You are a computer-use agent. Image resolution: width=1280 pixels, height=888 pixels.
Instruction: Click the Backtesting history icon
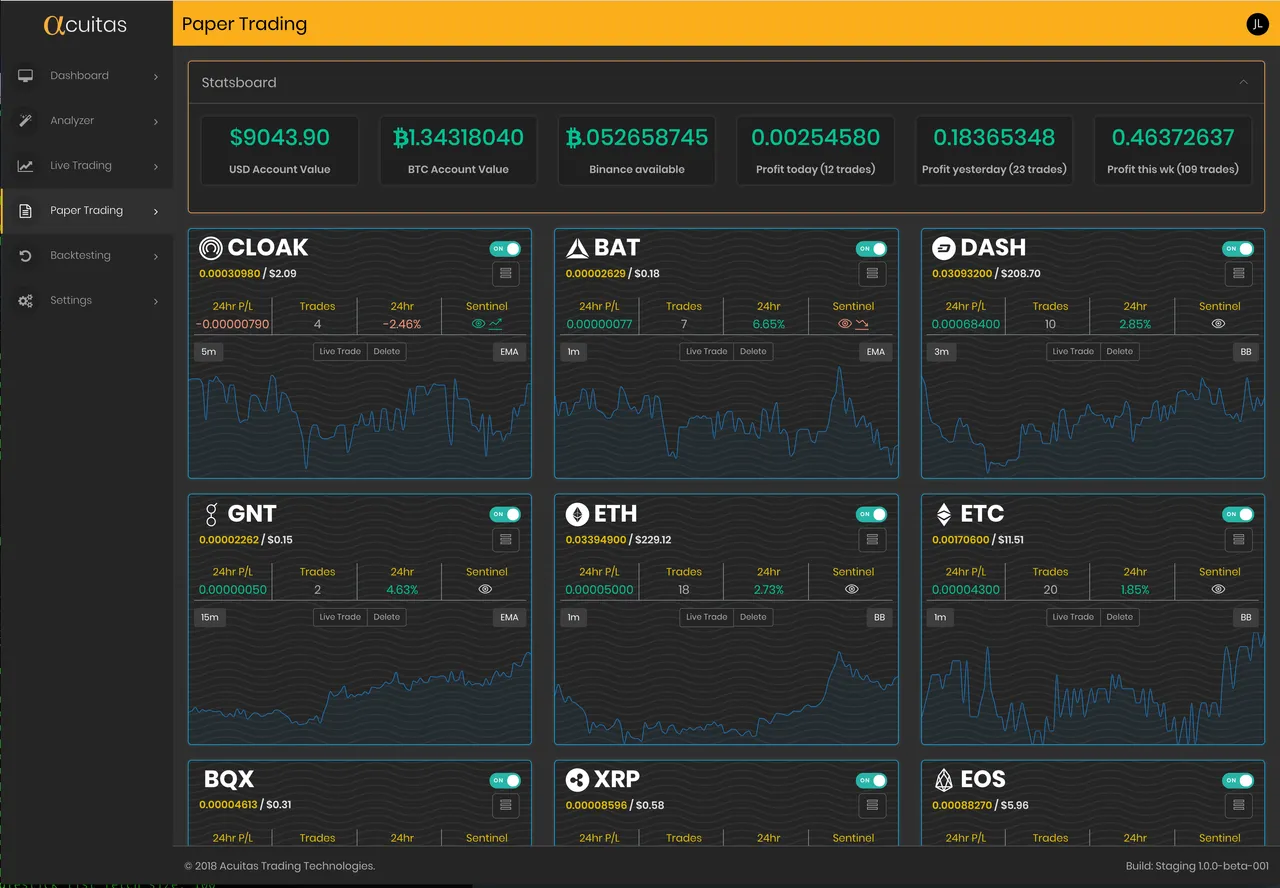(26, 256)
